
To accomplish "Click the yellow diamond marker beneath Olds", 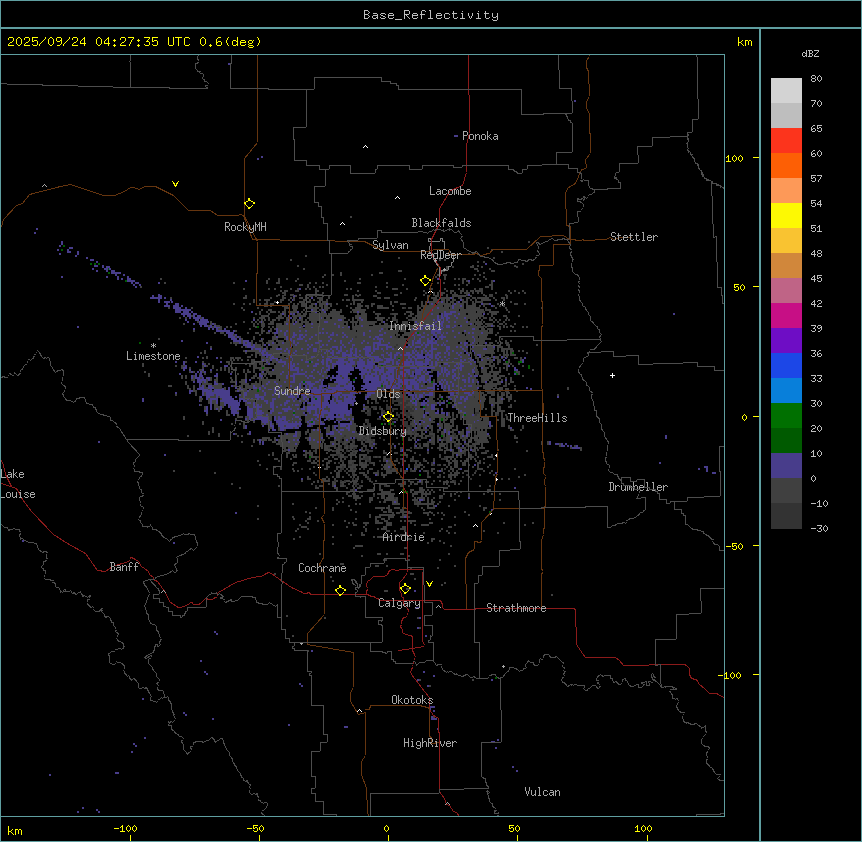I will pyautogui.click(x=389, y=417).
